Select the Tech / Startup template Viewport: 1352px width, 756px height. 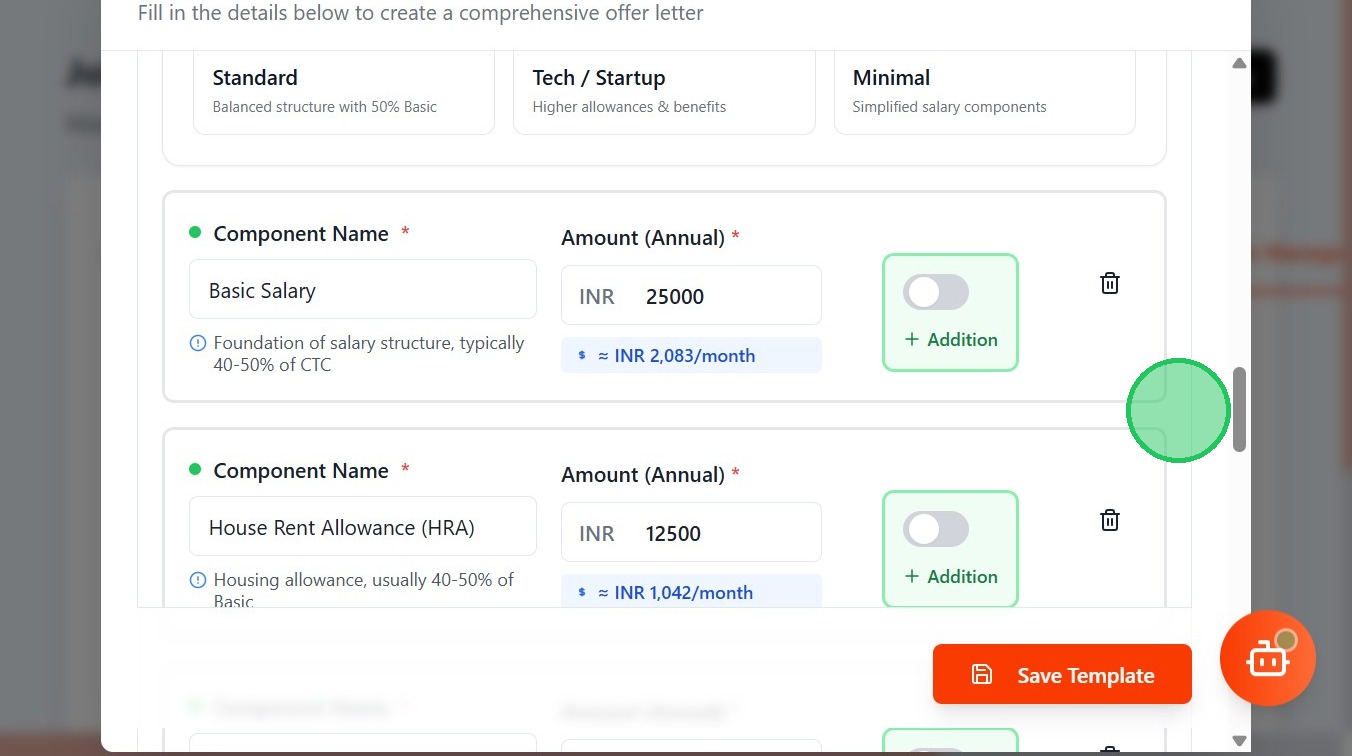[x=663, y=91]
